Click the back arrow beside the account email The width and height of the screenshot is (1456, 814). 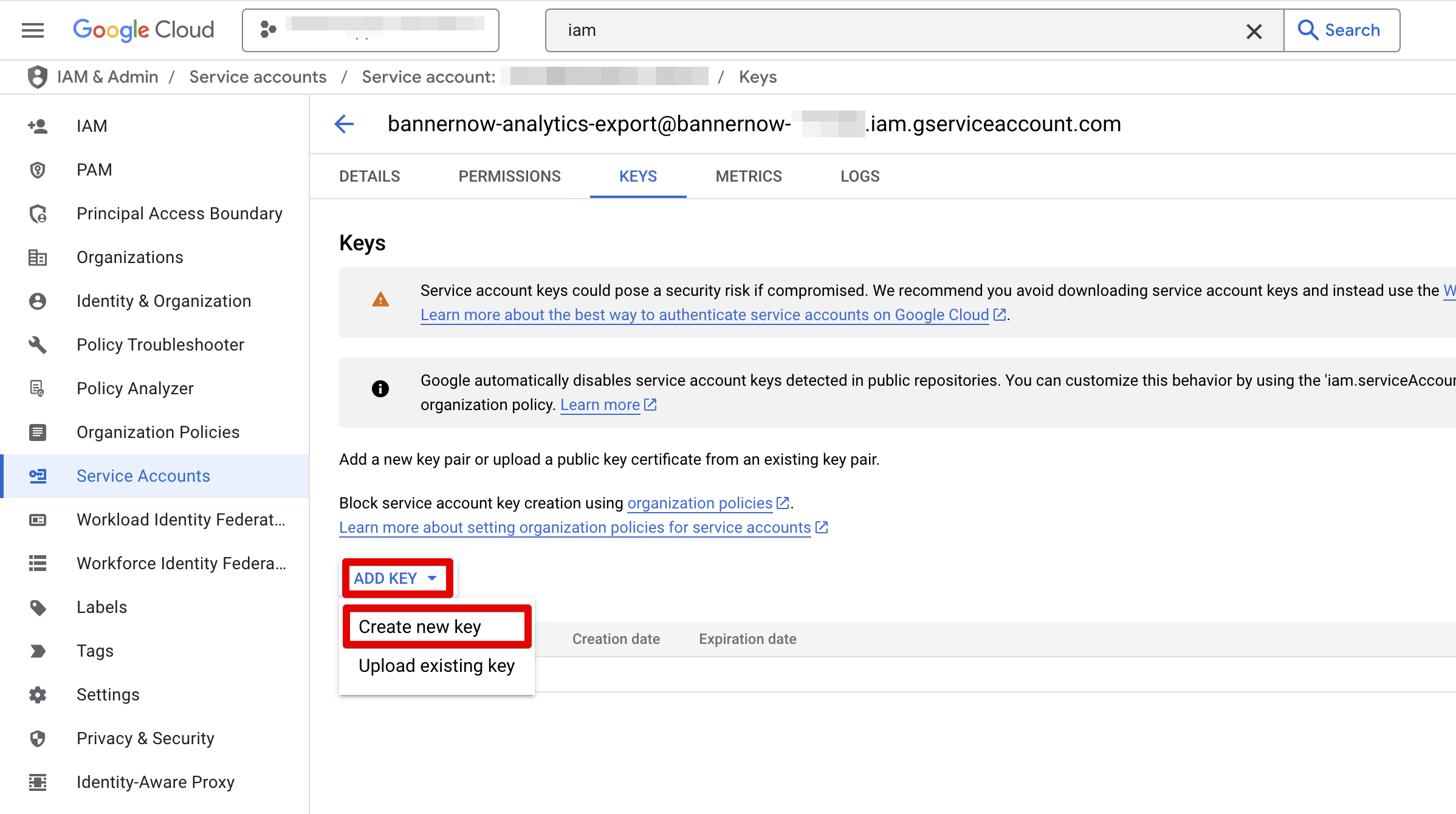[344, 124]
